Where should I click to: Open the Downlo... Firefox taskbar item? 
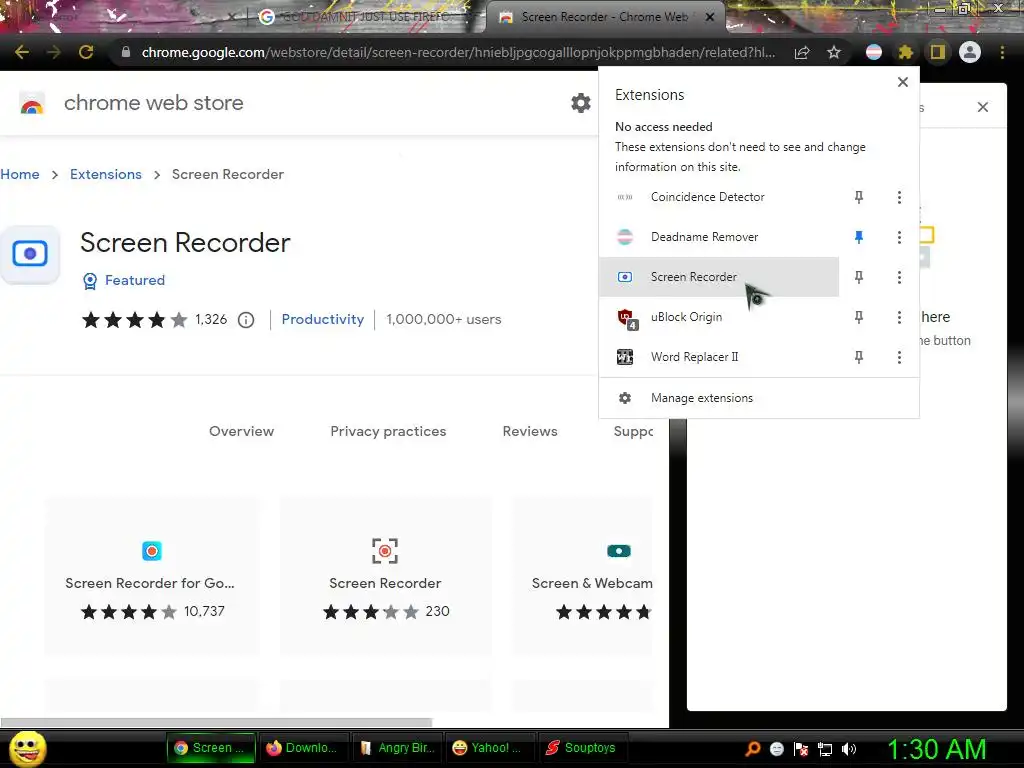click(x=302, y=748)
